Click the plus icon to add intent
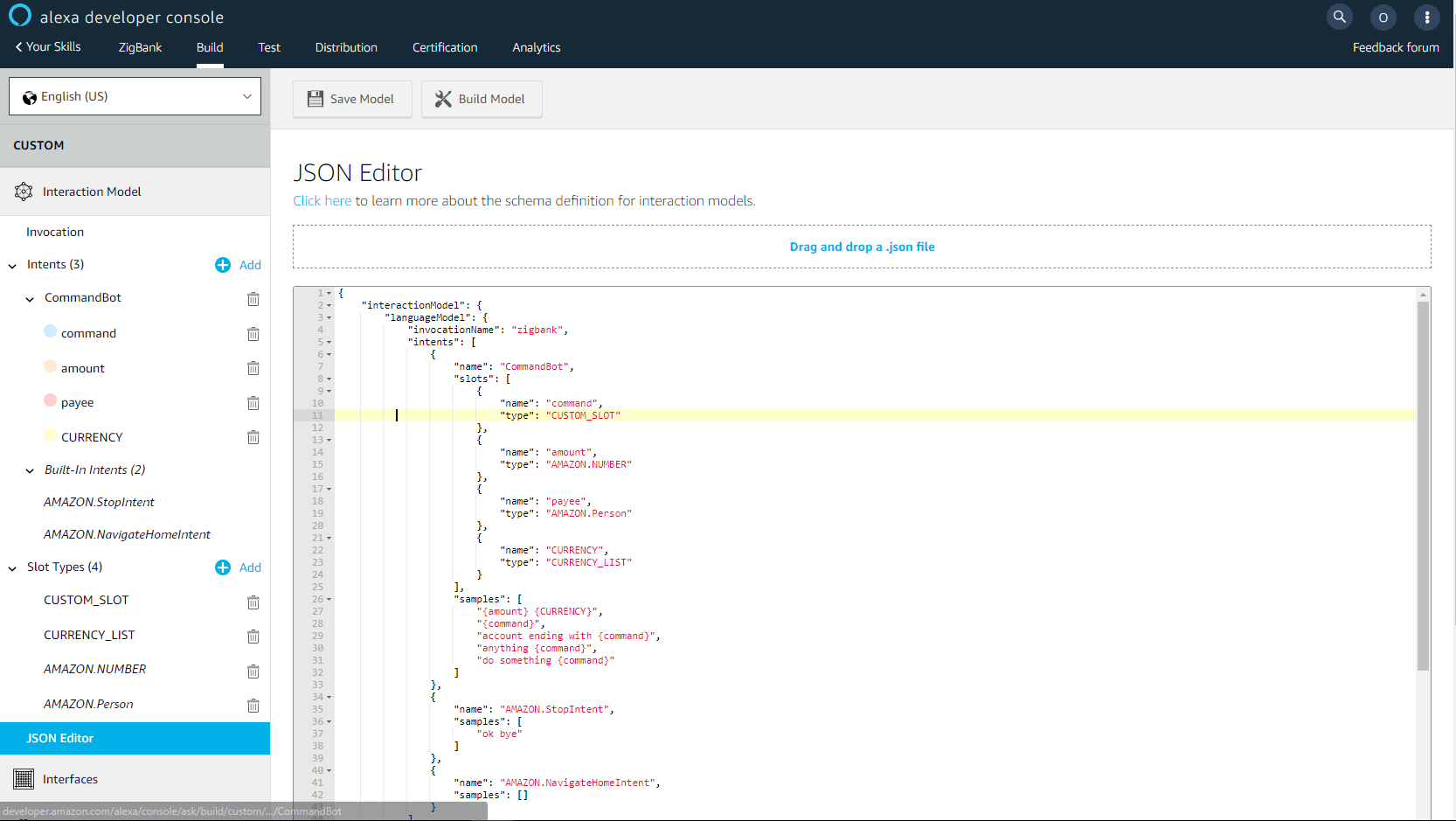Image resolution: width=1456 pixels, height=821 pixels. click(x=223, y=265)
